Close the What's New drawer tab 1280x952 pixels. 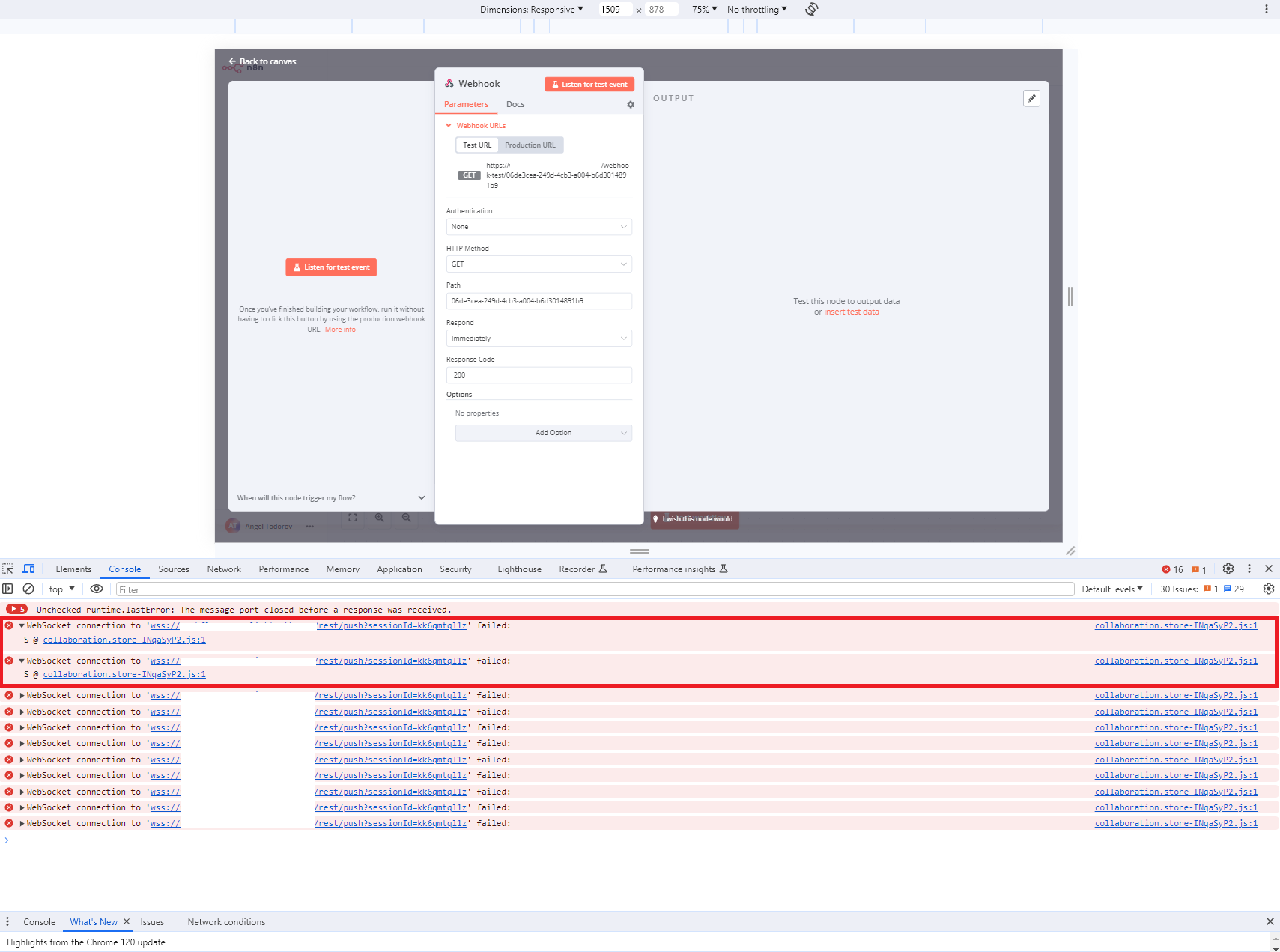[127, 922]
